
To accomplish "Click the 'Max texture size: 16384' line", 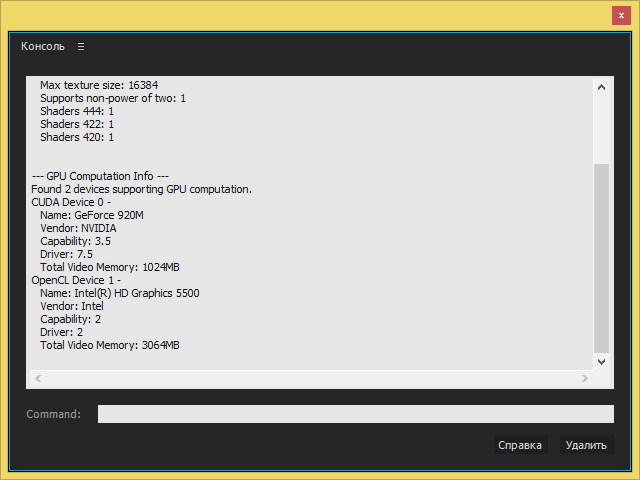I will pos(99,85).
